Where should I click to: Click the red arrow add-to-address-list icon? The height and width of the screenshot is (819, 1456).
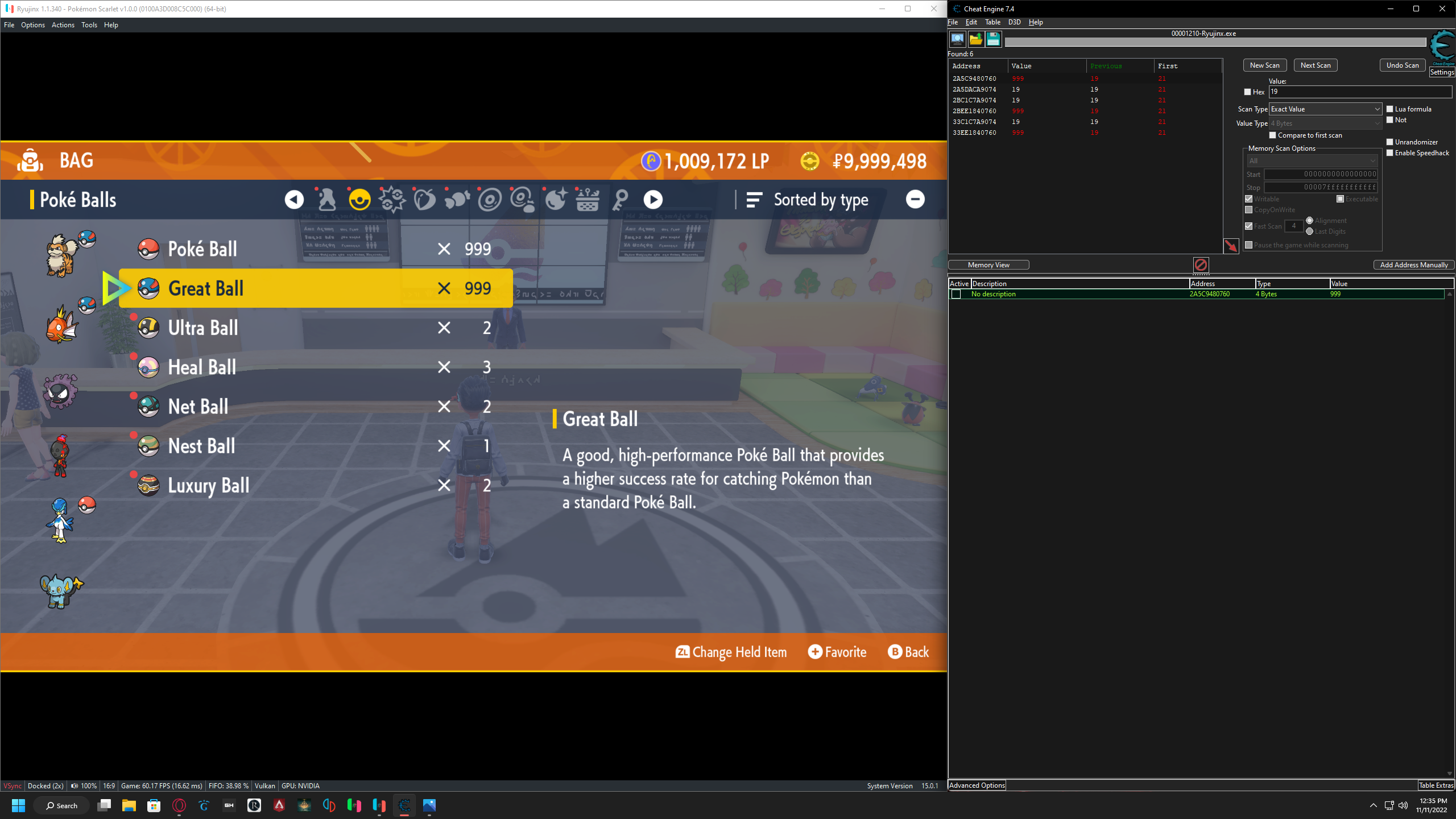(1231, 246)
